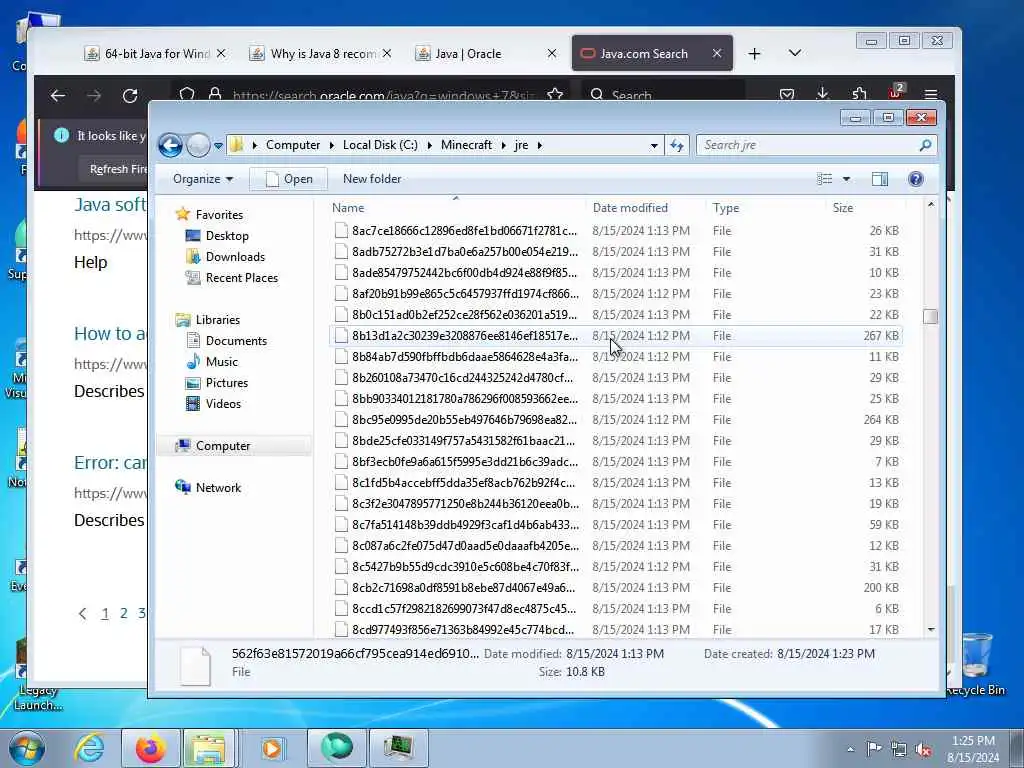The image size is (1024, 768).
Task: Click the Search jre input field
Action: [808, 145]
